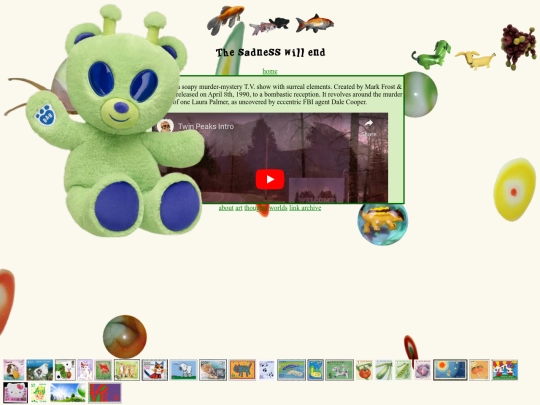The image size is (540, 405).
Task: Click the white cartoon dog stamp
Action: [x=183, y=370]
